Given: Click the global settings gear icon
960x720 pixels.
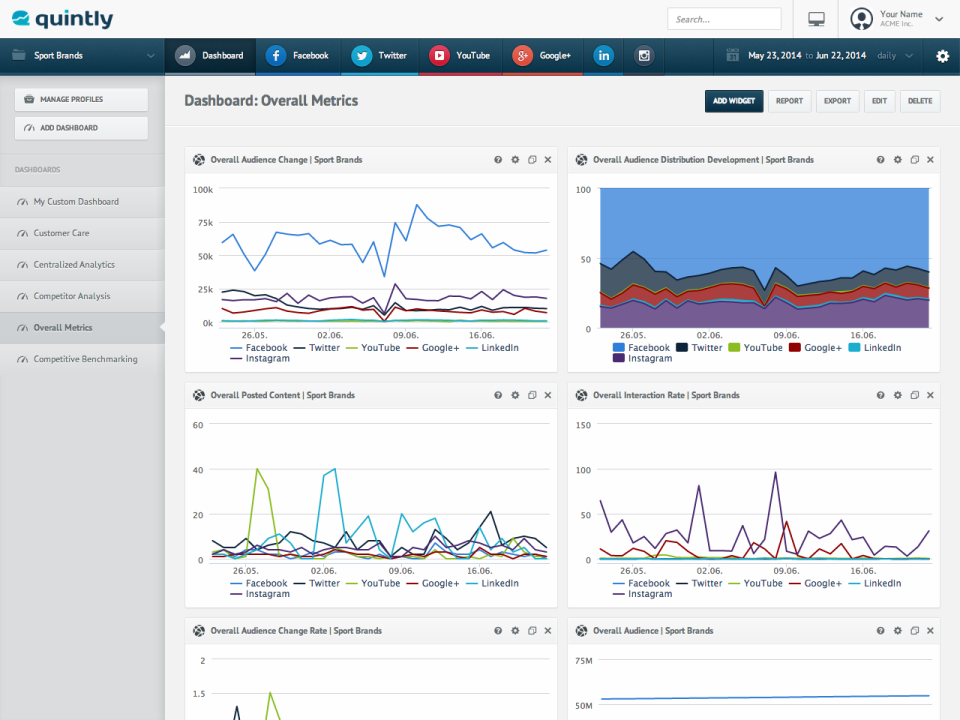Looking at the screenshot, I should (x=942, y=56).
